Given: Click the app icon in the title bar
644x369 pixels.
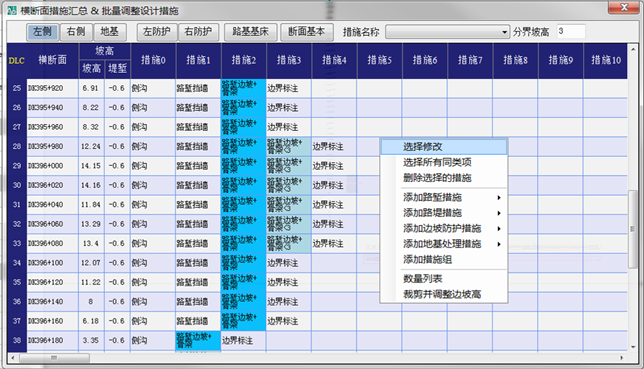Looking at the screenshot, I should pyautogui.click(x=12, y=10).
